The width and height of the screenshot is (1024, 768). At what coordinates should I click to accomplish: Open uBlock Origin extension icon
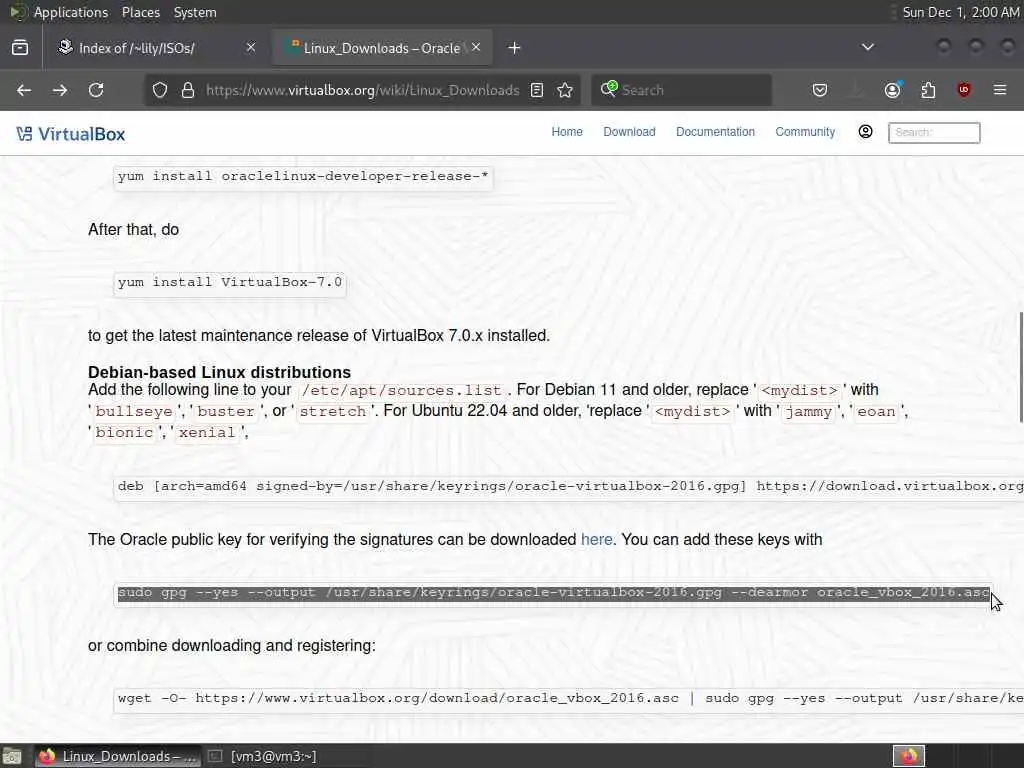pyautogui.click(x=964, y=90)
